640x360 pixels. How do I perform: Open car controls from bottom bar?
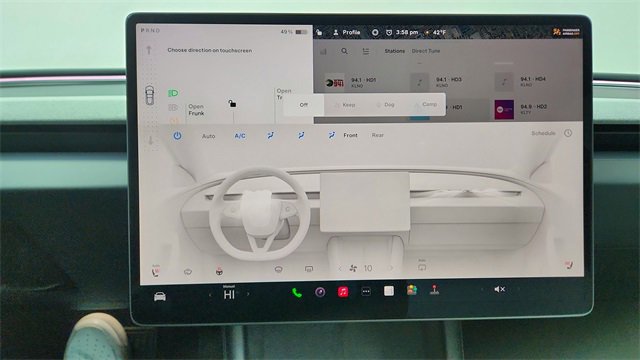160,296
